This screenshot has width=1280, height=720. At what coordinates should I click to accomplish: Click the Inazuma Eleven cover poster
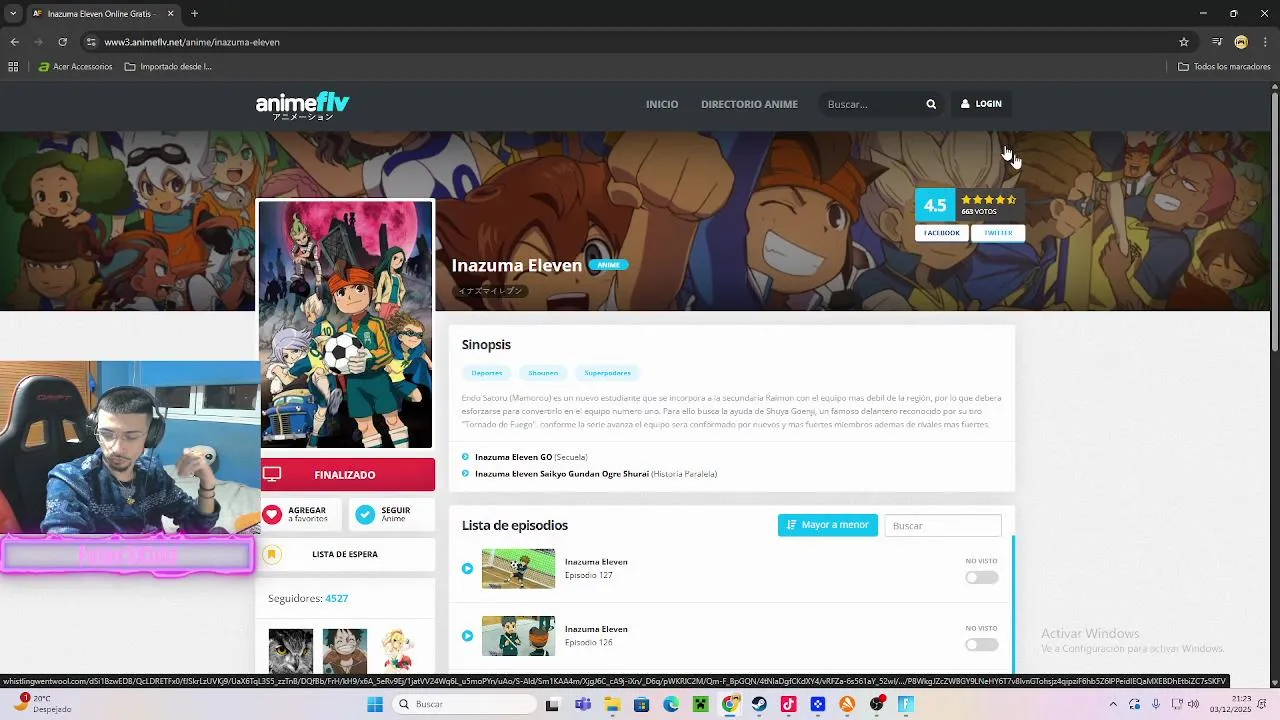coord(346,324)
